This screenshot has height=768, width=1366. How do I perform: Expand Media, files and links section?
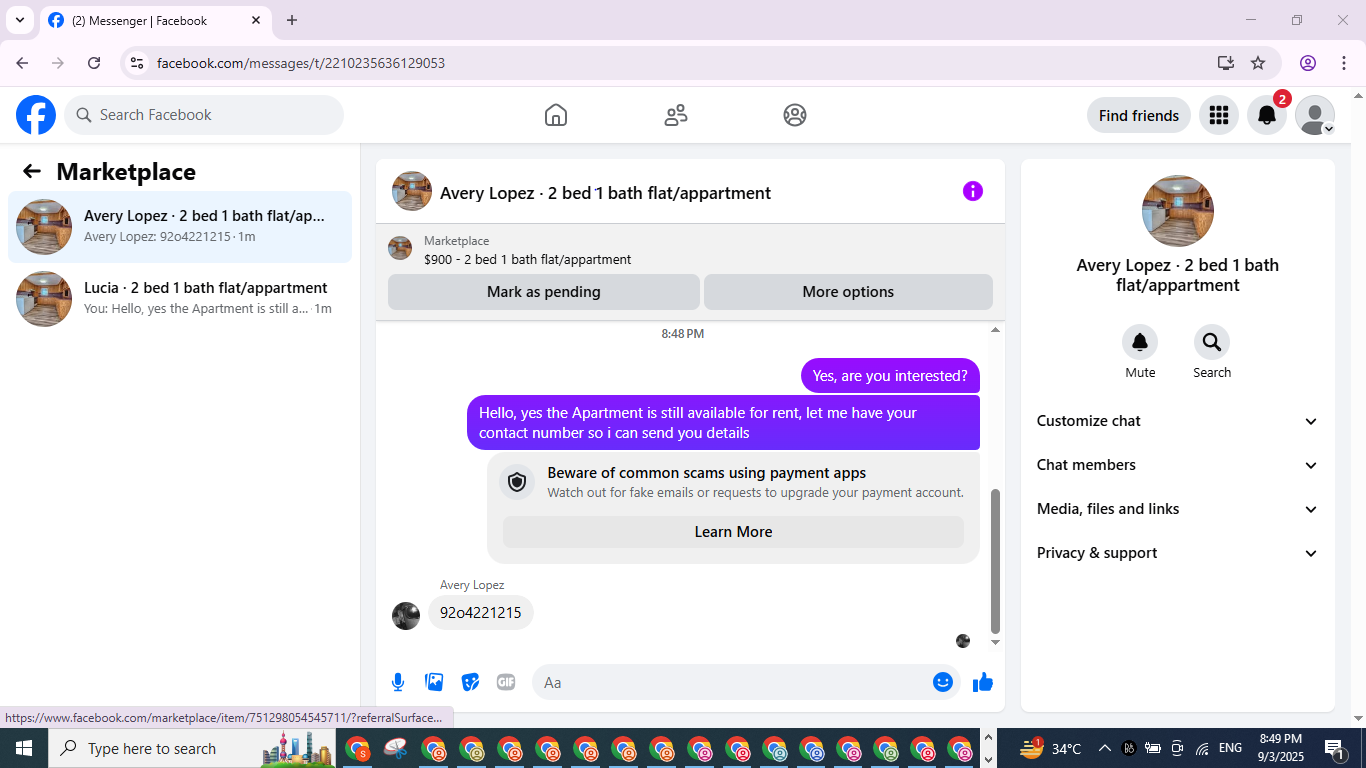tap(1178, 509)
